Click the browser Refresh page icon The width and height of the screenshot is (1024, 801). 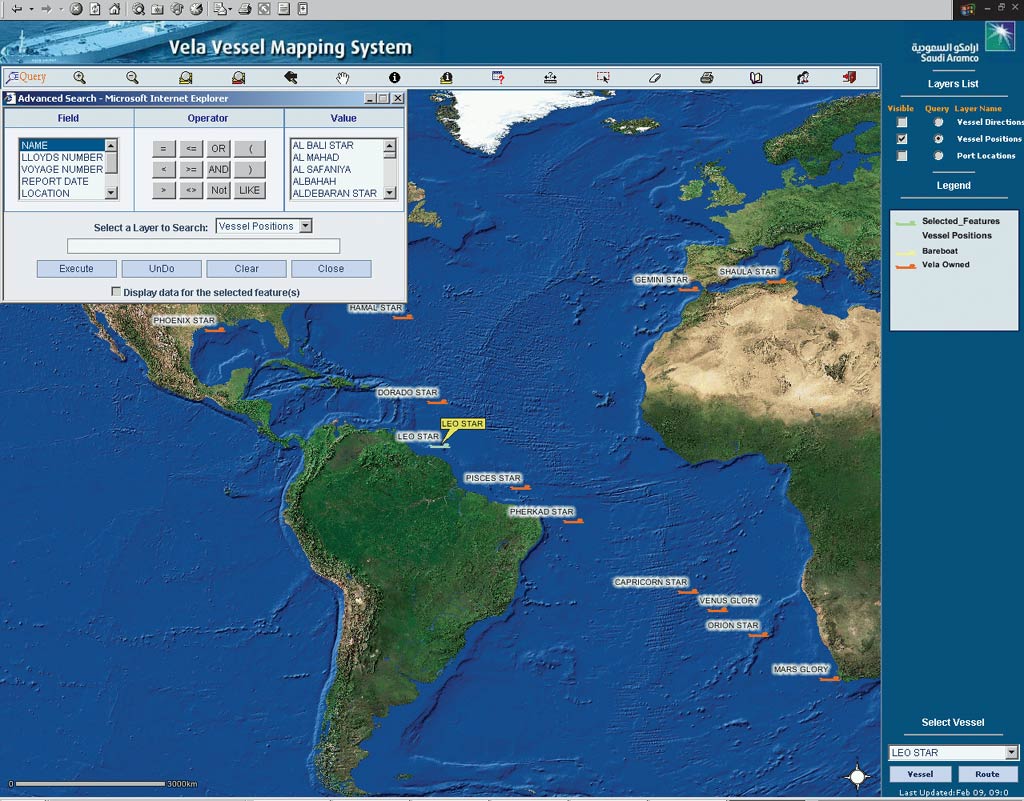click(x=95, y=9)
